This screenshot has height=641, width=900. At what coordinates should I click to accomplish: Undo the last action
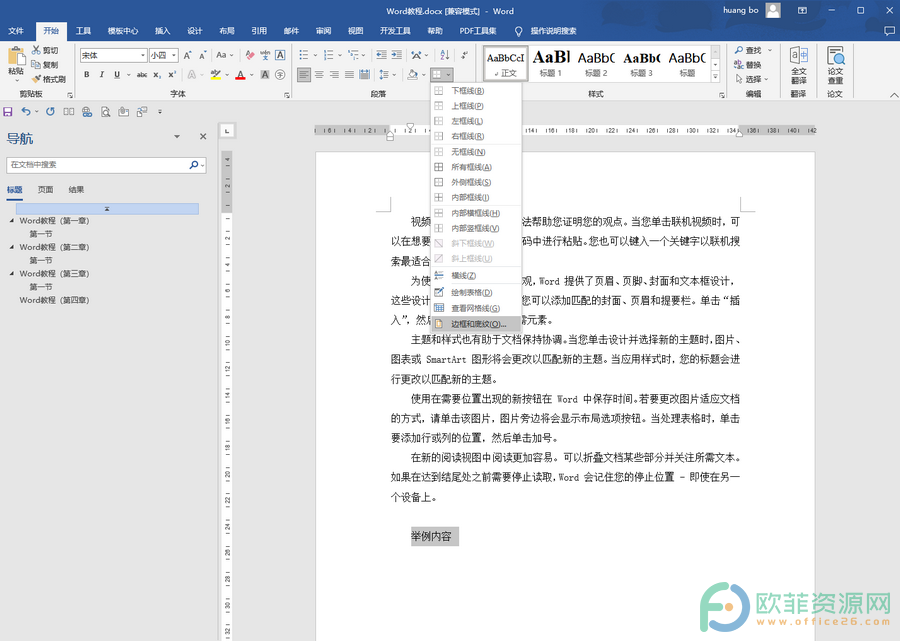point(26,112)
